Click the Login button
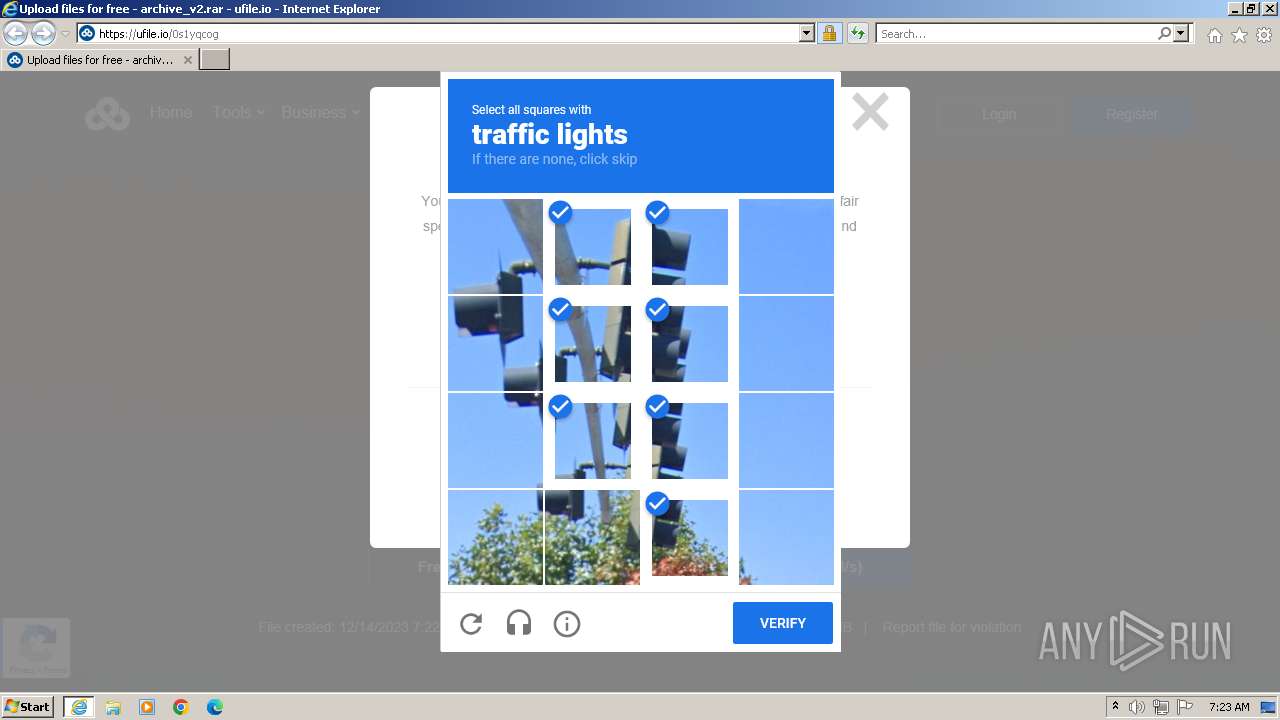1280x720 pixels. 999,114
